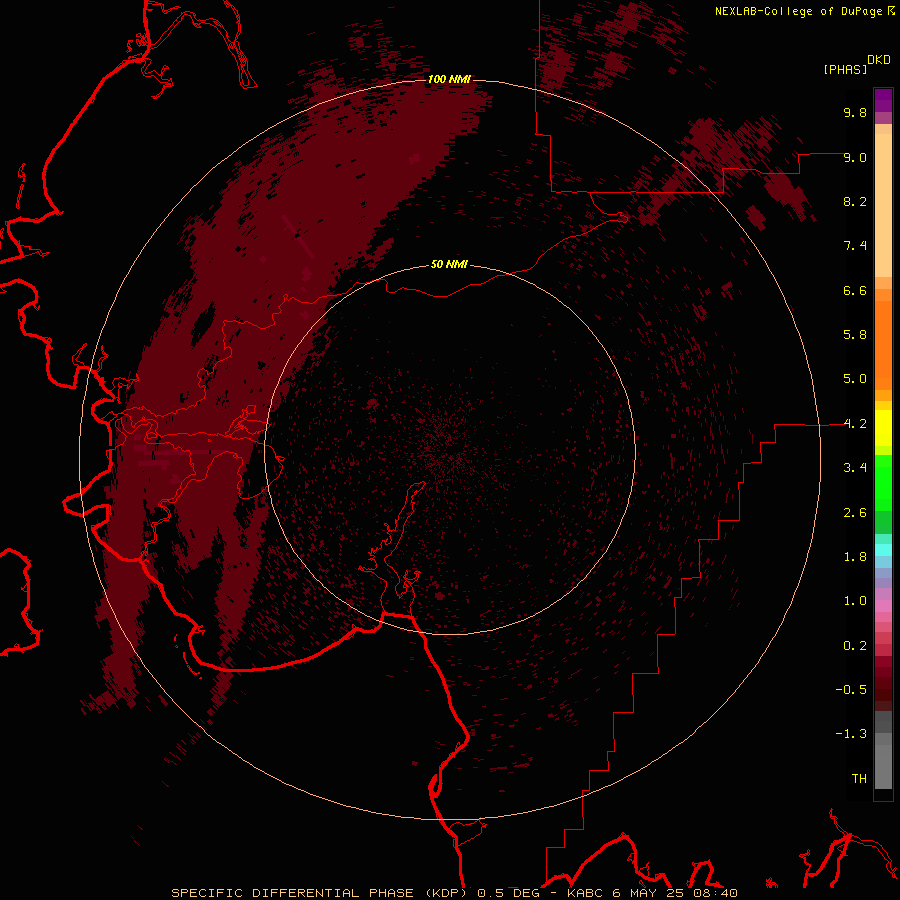
Task: Click the KABC station identifier in caption
Action: click(586, 893)
